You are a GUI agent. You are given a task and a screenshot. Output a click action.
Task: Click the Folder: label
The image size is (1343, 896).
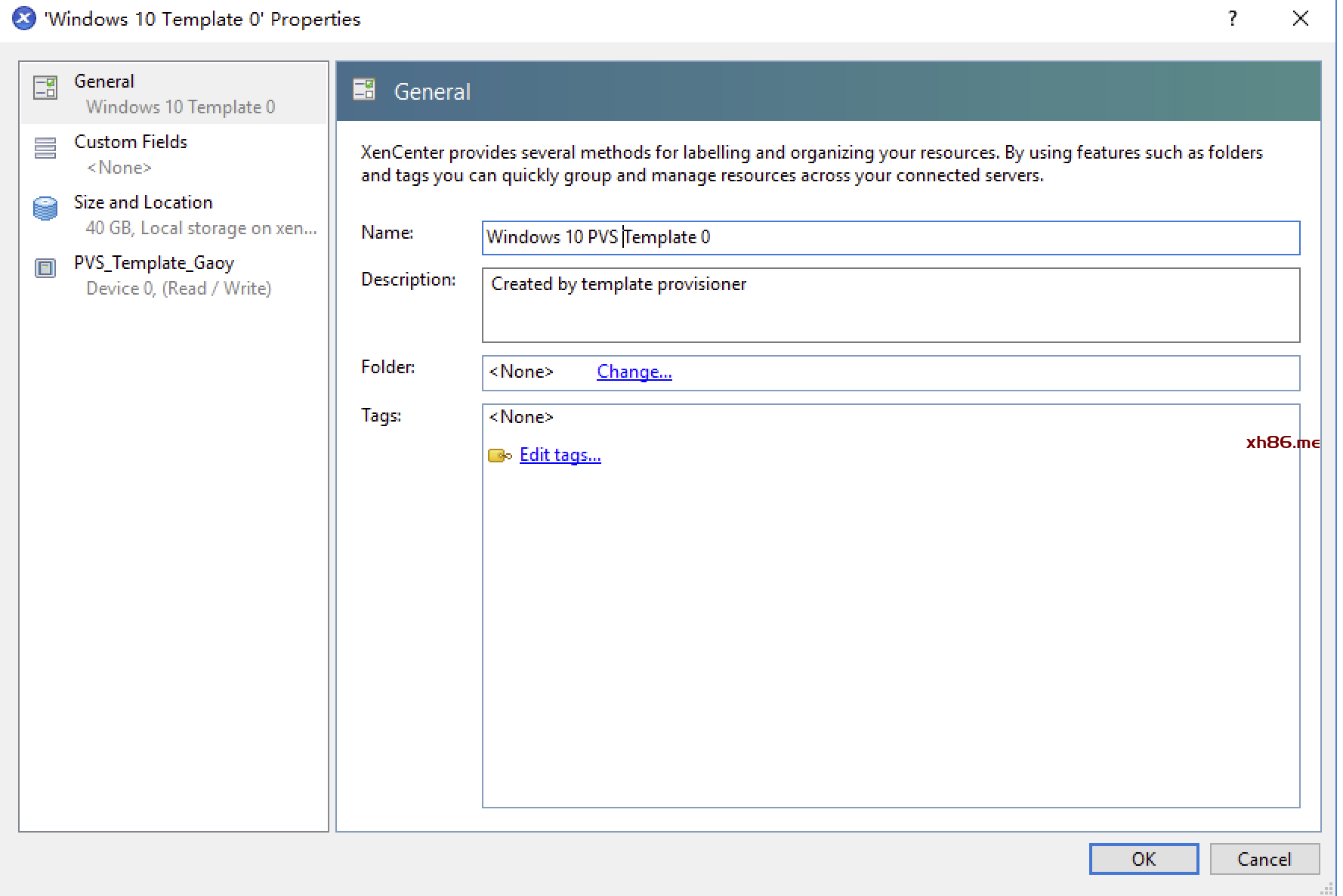(387, 367)
